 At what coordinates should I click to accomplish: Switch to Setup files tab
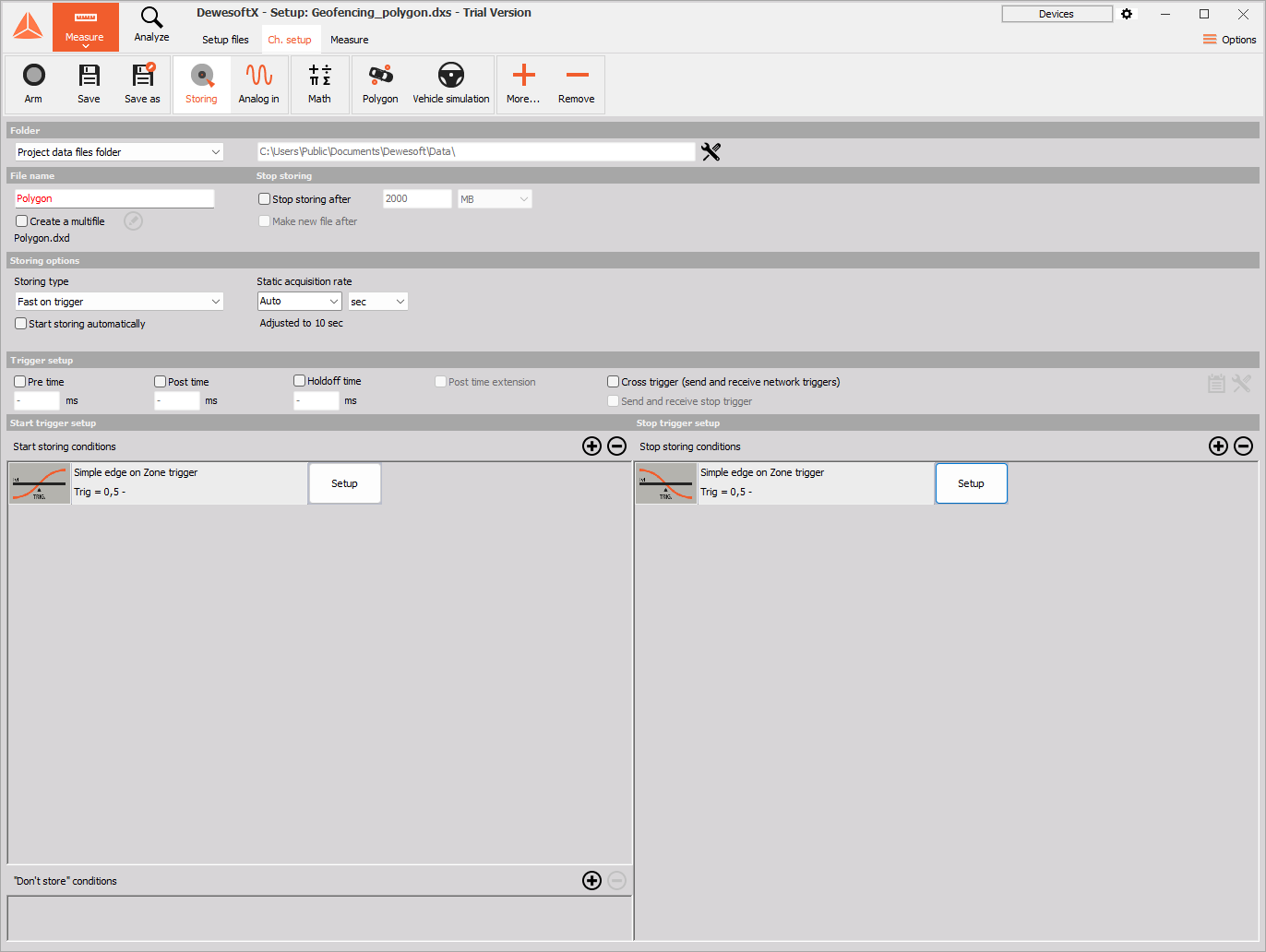(225, 40)
